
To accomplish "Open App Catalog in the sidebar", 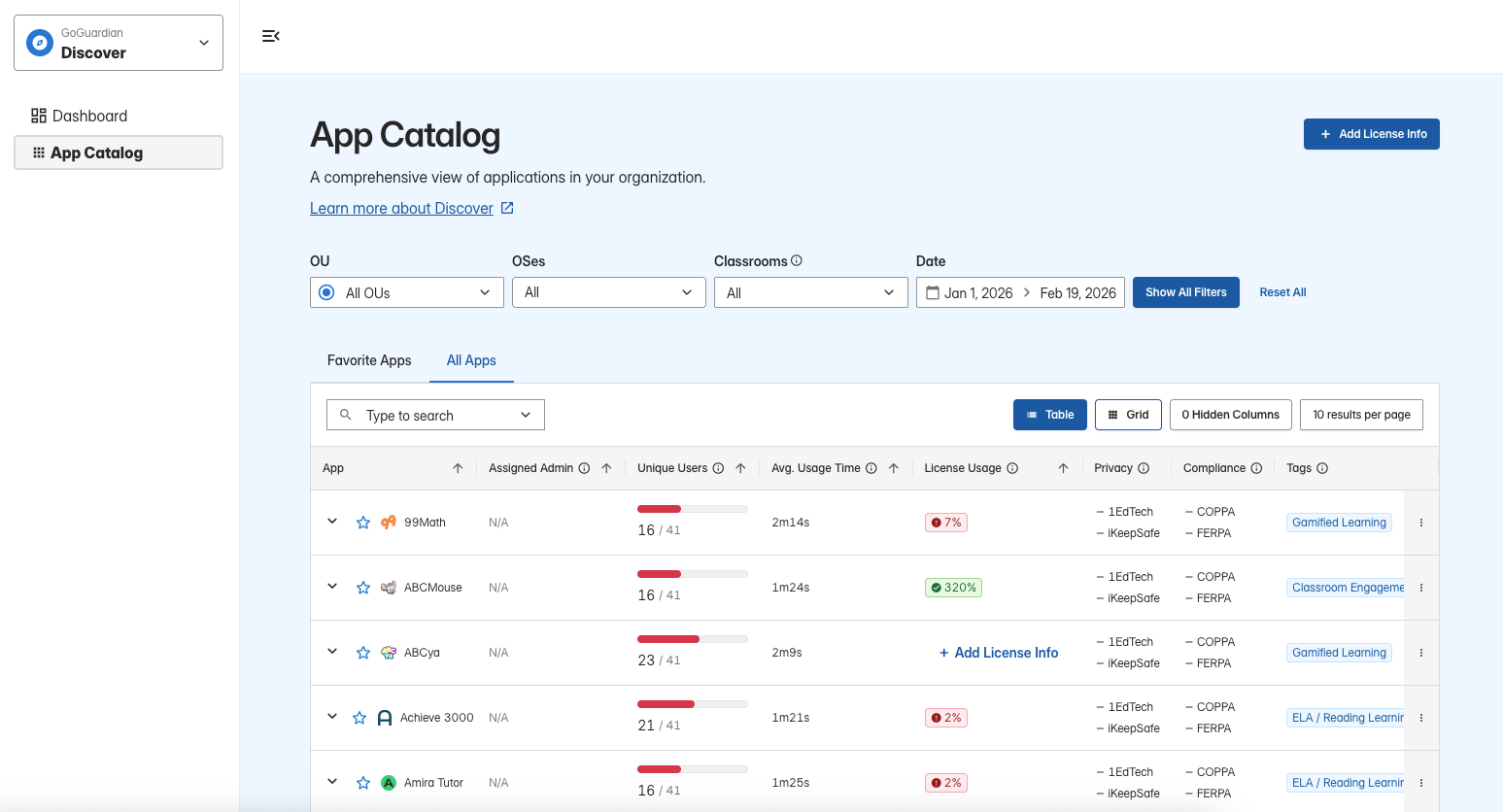I will coord(119,152).
